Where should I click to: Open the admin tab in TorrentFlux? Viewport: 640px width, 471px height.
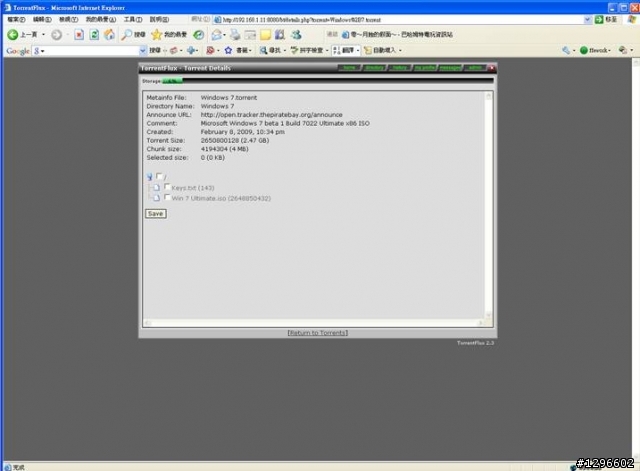475,68
